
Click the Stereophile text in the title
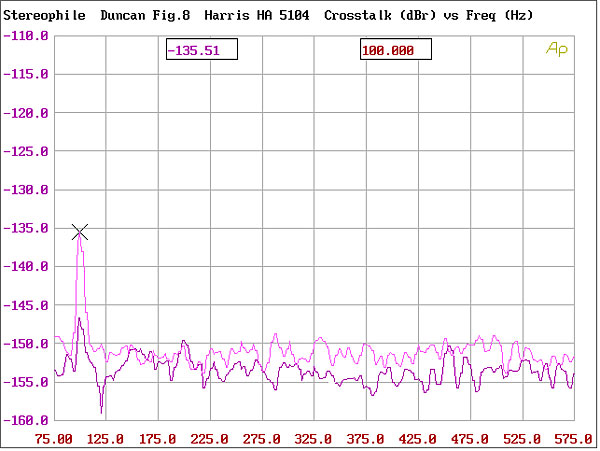[x=44, y=16]
